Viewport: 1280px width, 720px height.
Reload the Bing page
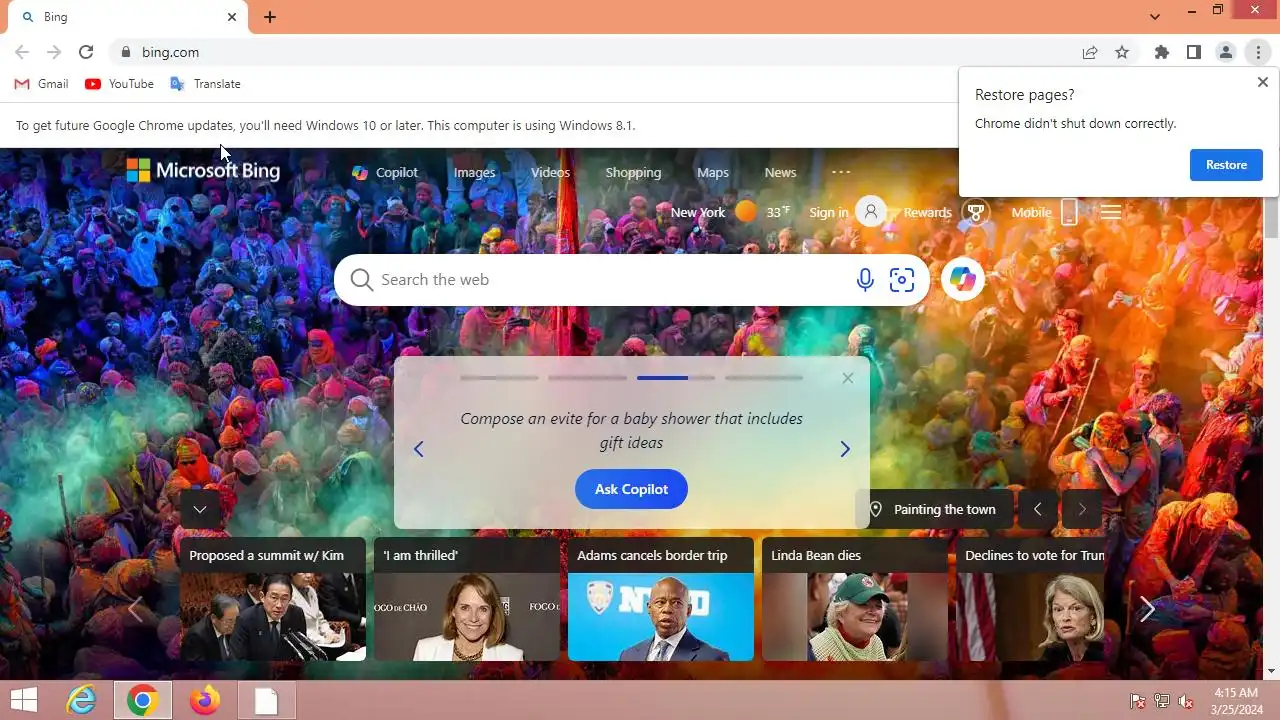pos(86,52)
